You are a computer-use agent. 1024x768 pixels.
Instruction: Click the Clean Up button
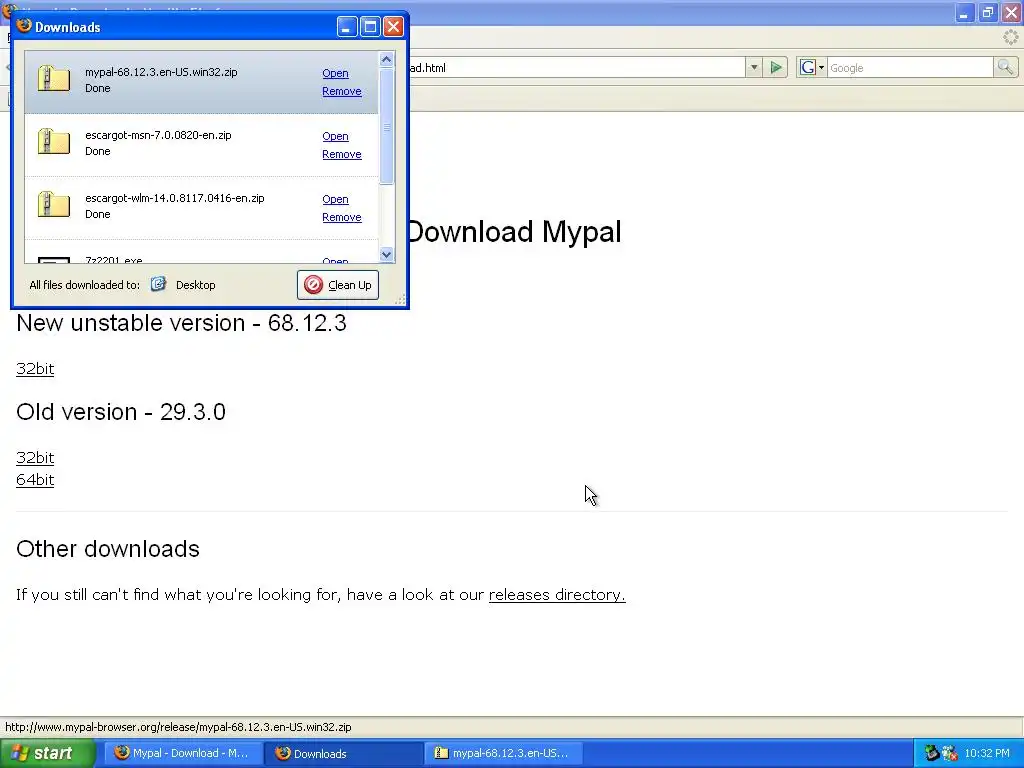point(338,285)
